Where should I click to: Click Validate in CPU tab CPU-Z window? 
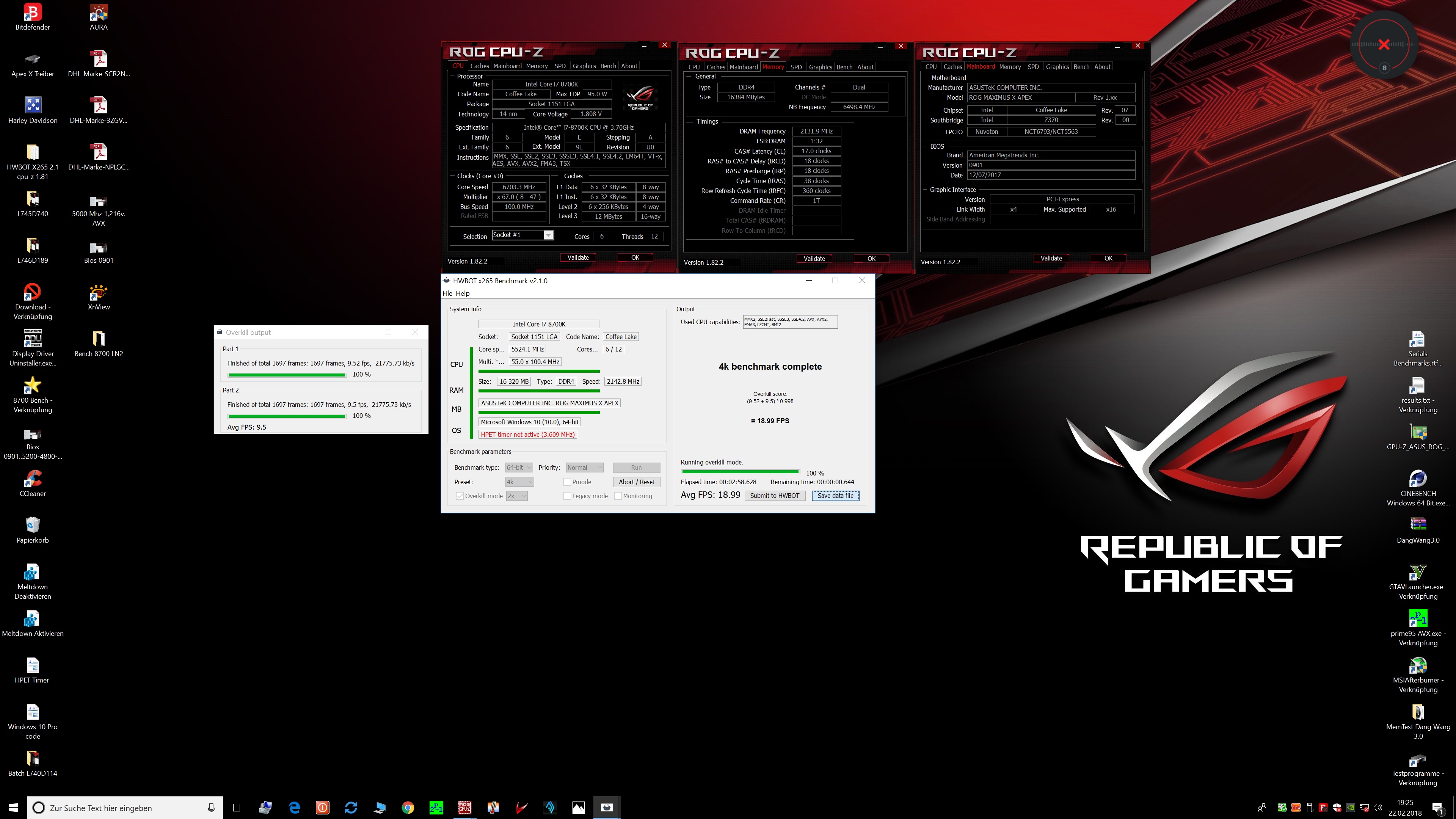pyautogui.click(x=577, y=257)
